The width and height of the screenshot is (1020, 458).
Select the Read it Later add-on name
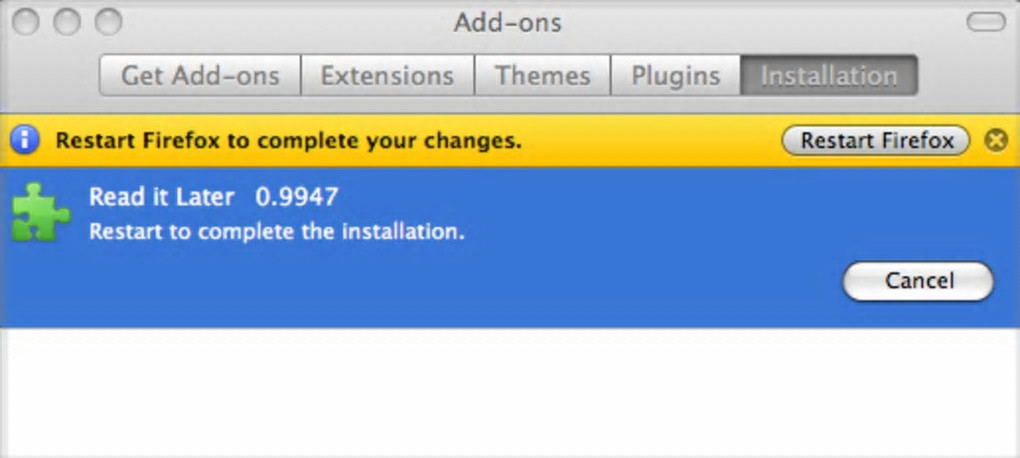161,197
